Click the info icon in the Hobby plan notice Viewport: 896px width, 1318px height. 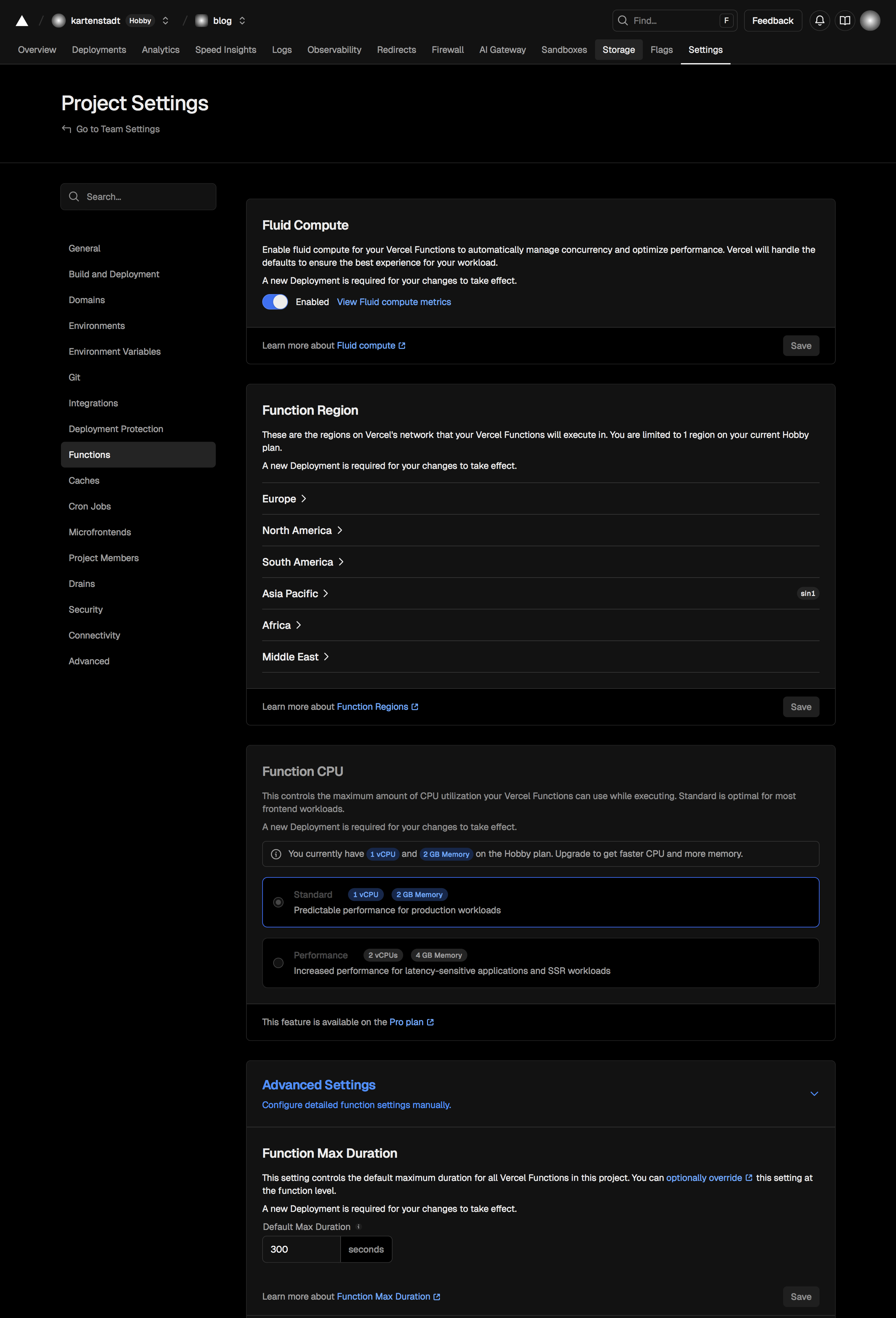coord(276,854)
